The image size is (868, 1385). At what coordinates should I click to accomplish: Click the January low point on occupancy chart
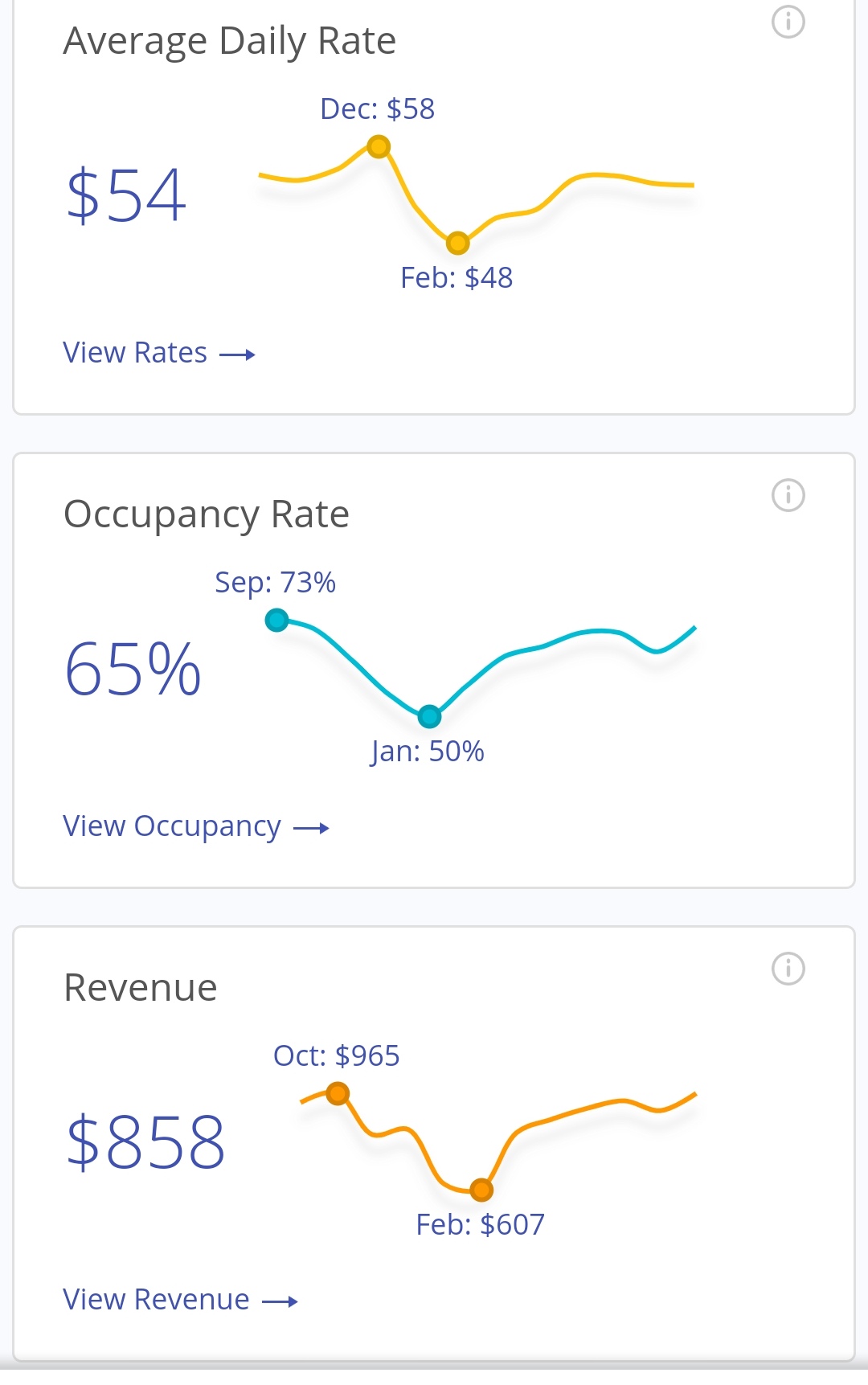pos(430,715)
